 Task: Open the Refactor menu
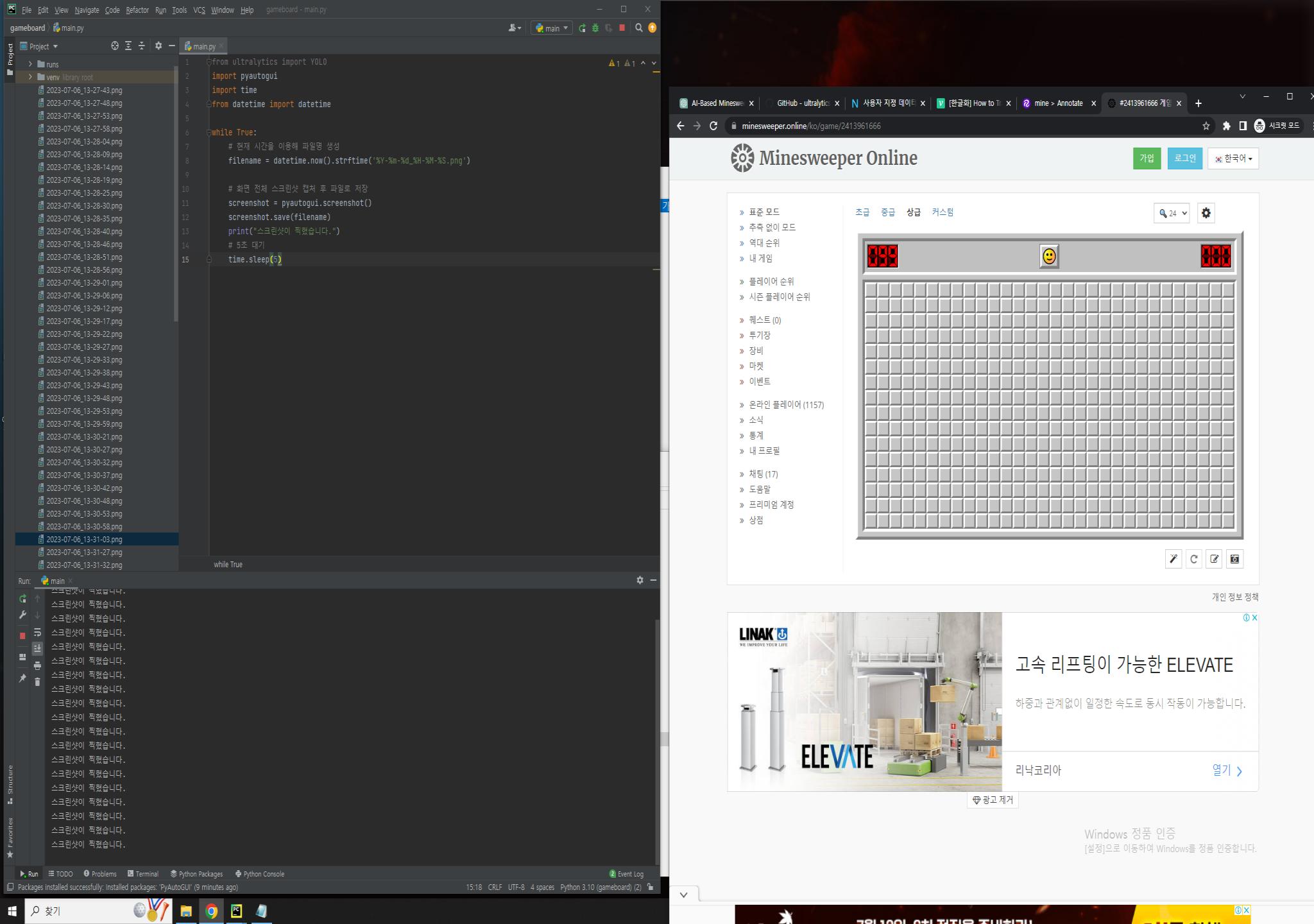[137, 10]
